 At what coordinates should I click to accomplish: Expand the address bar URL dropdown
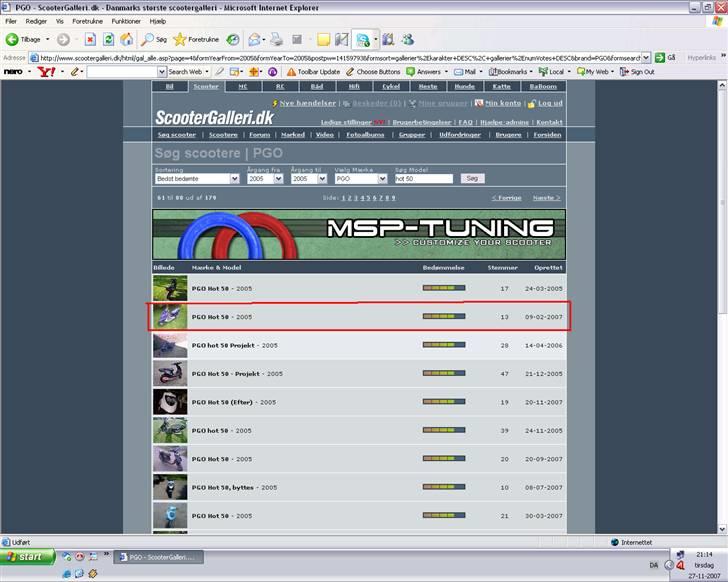pos(646,58)
